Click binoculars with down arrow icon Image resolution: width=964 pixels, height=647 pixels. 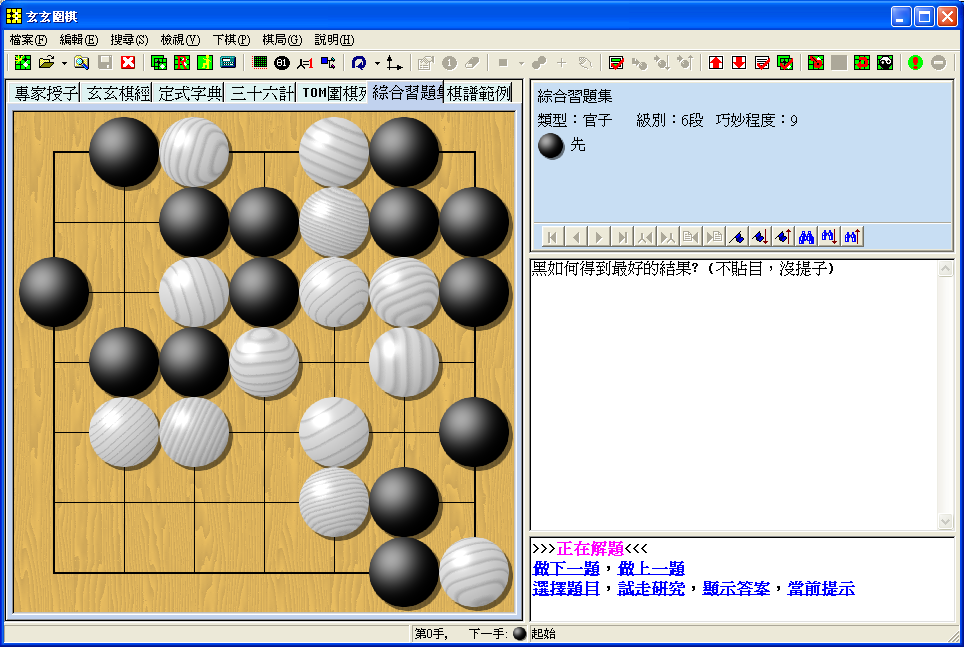pyautogui.click(x=829, y=237)
